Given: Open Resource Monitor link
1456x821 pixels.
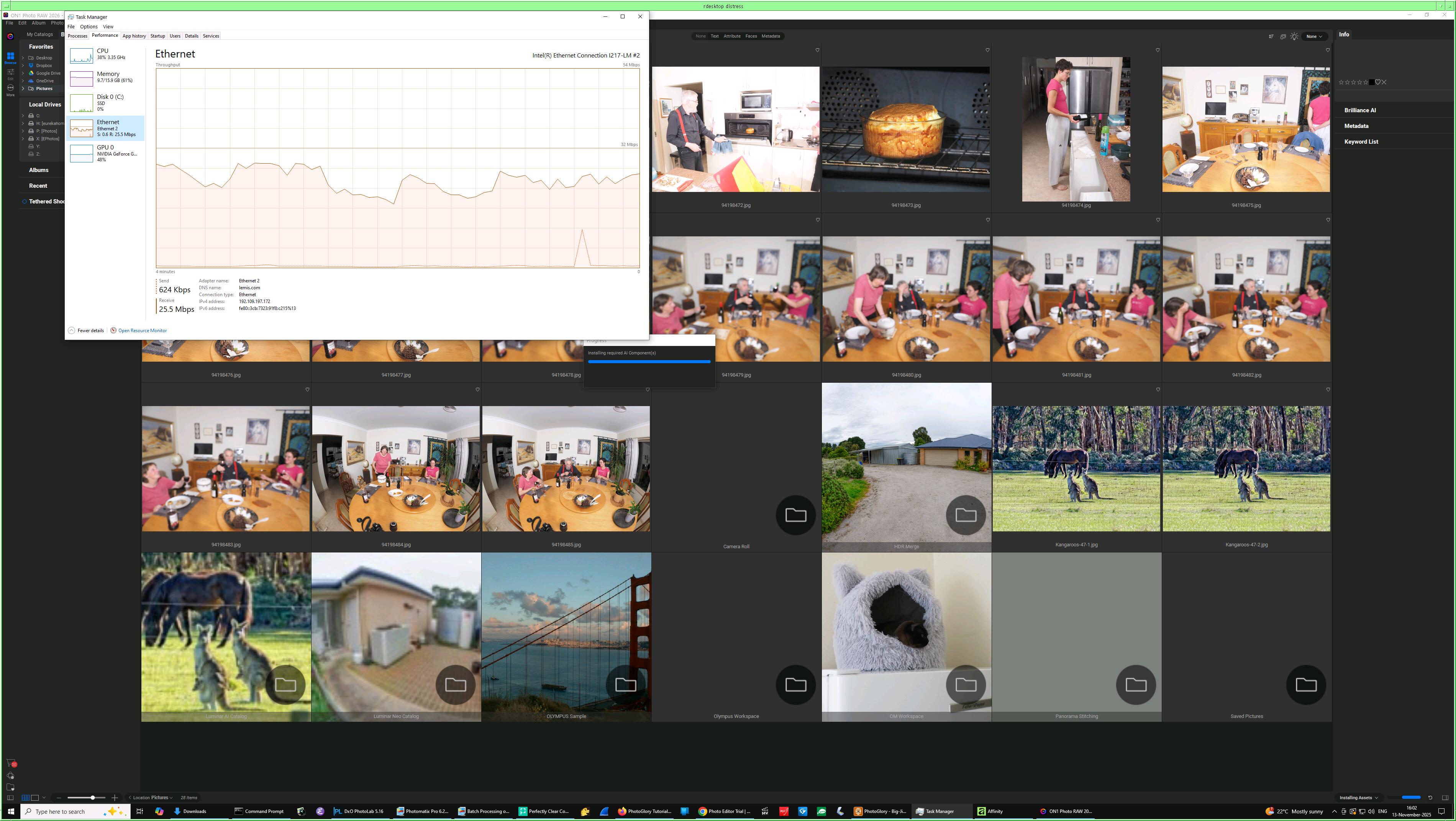Looking at the screenshot, I should coord(142,331).
